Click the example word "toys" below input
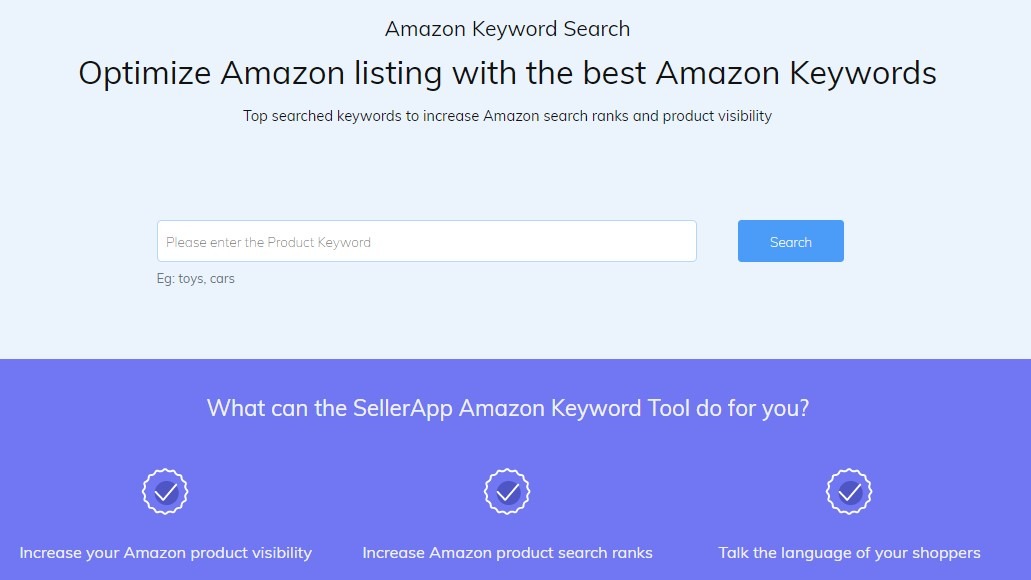This screenshot has height=580, width=1031. (x=190, y=279)
